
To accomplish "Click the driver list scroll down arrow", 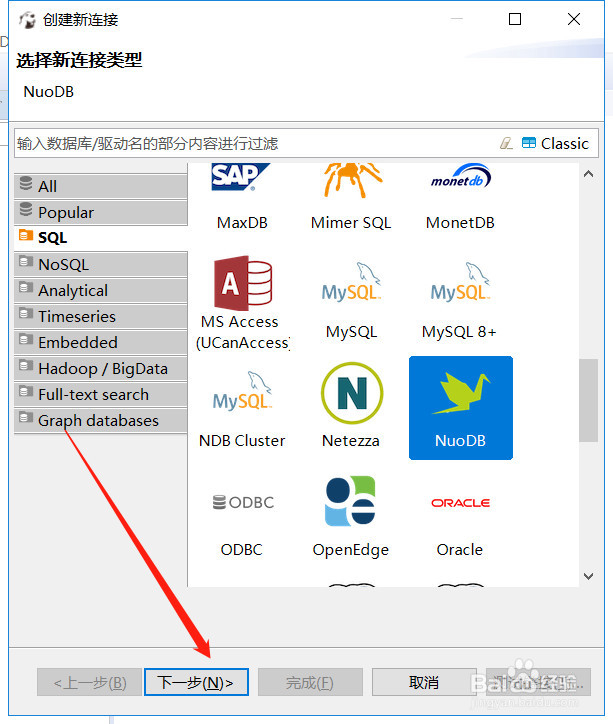I will tap(588, 576).
